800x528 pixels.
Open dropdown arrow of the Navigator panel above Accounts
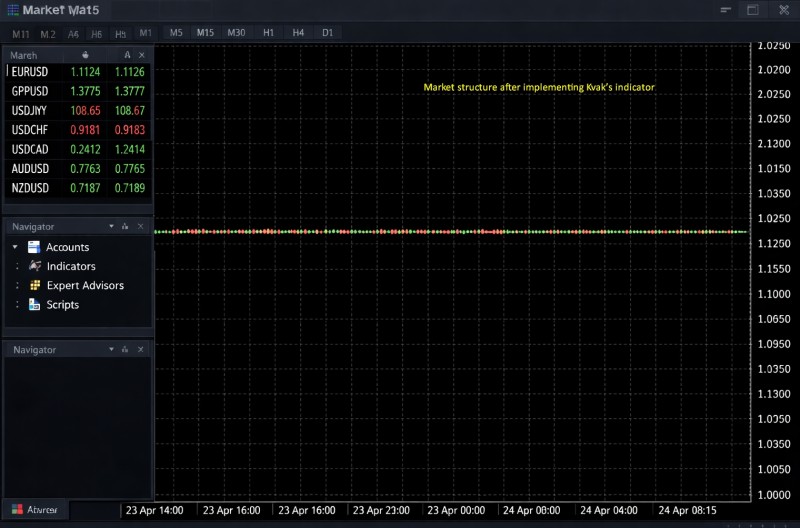coord(111,226)
